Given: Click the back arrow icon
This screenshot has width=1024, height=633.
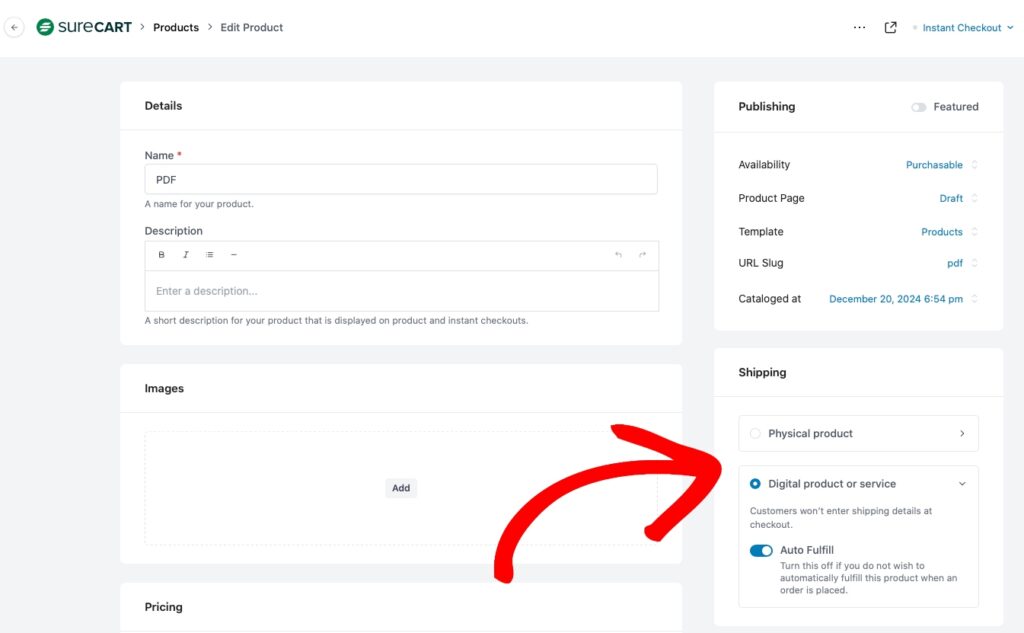Looking at the screenshot, I should [x=14, y=28].
